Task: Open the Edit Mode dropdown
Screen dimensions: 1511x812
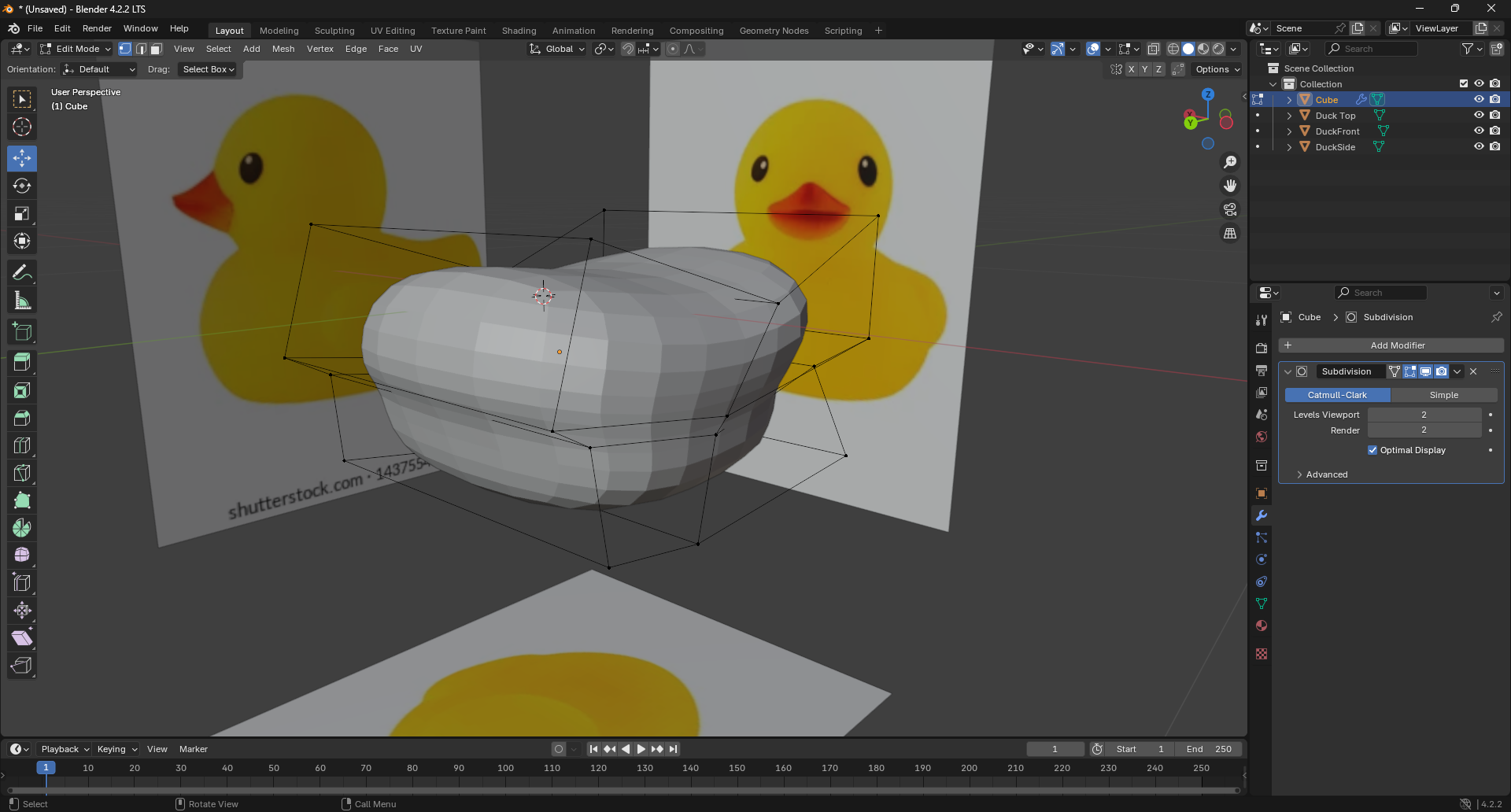Action: pos(76,49)
